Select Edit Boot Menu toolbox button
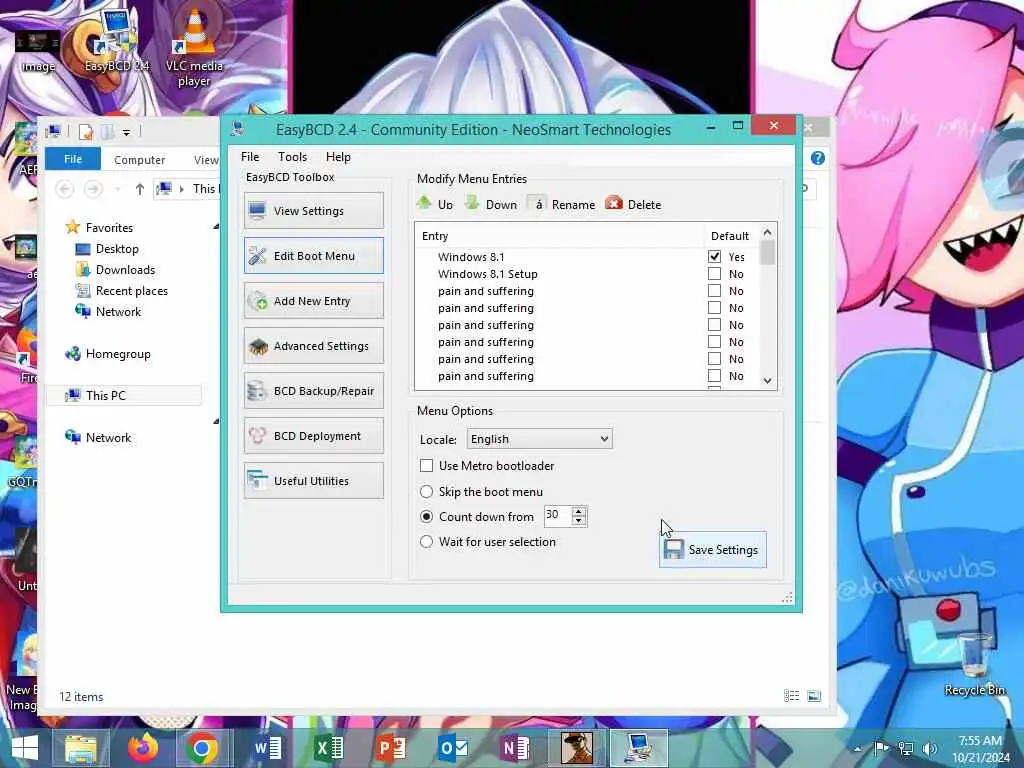 click(313, 255)
